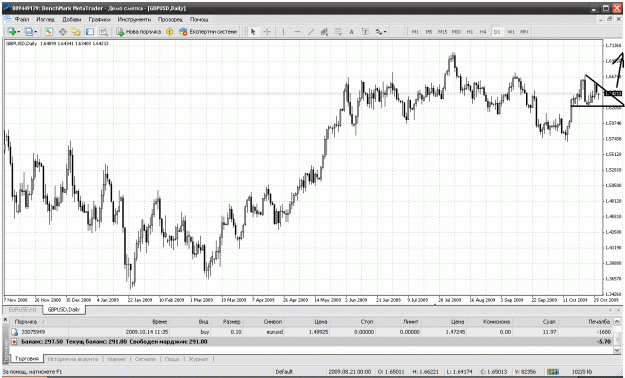This screenshot has width=625, height=378.
Task: Sort orders by Размер column header
Action: (x=231, y=321)
